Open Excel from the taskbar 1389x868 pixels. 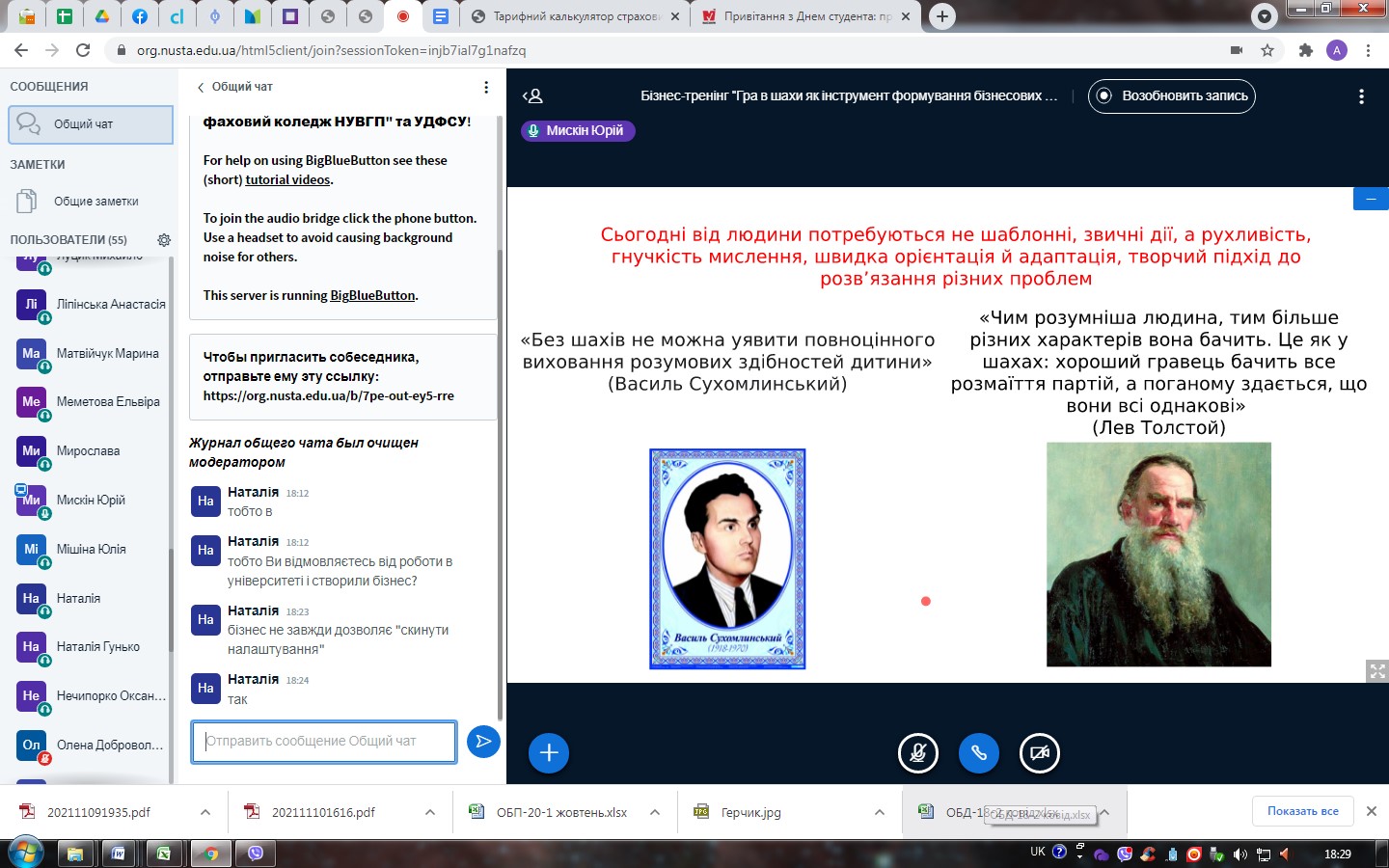[x=164, y=854]
